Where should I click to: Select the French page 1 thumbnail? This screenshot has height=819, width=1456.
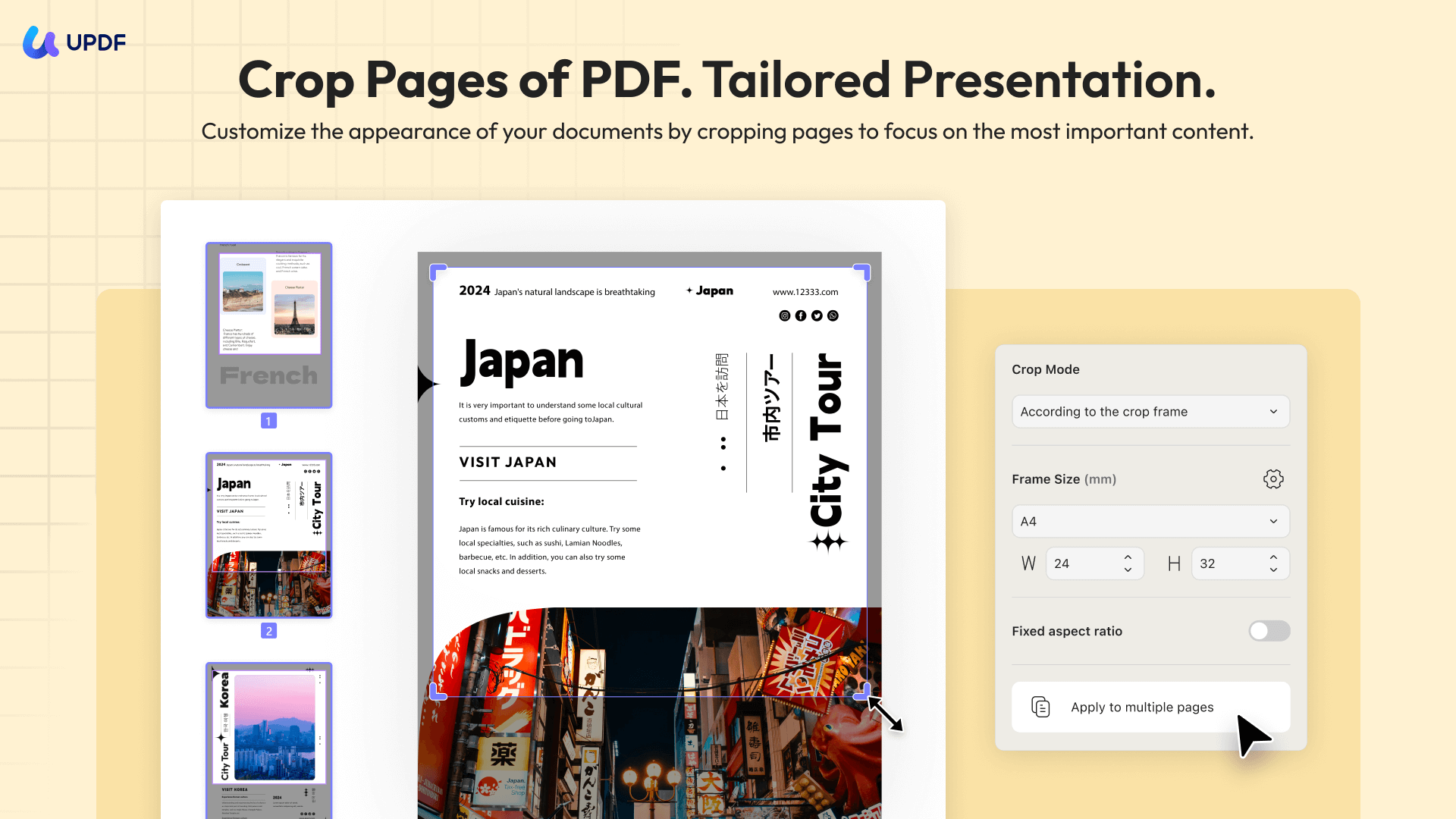[x=268, y=325]
